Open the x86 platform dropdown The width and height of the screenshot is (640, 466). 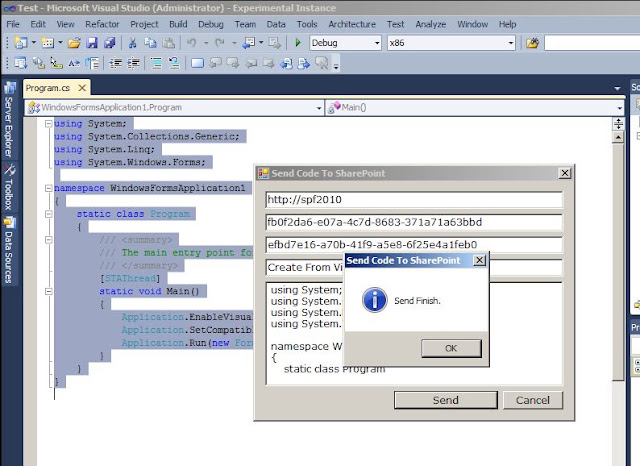coord(451,42)
